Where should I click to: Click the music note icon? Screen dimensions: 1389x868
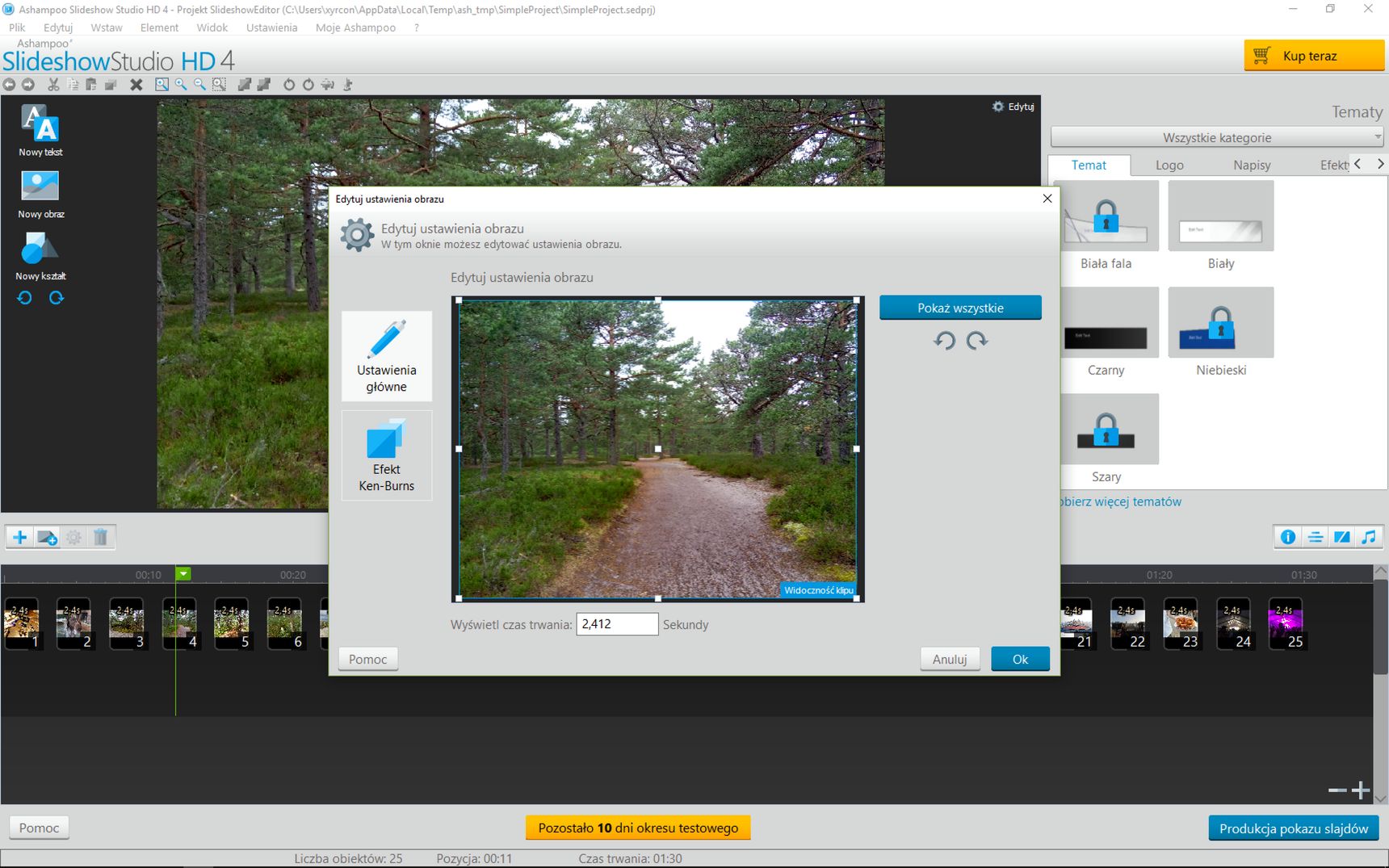[x=1369, y=537]
